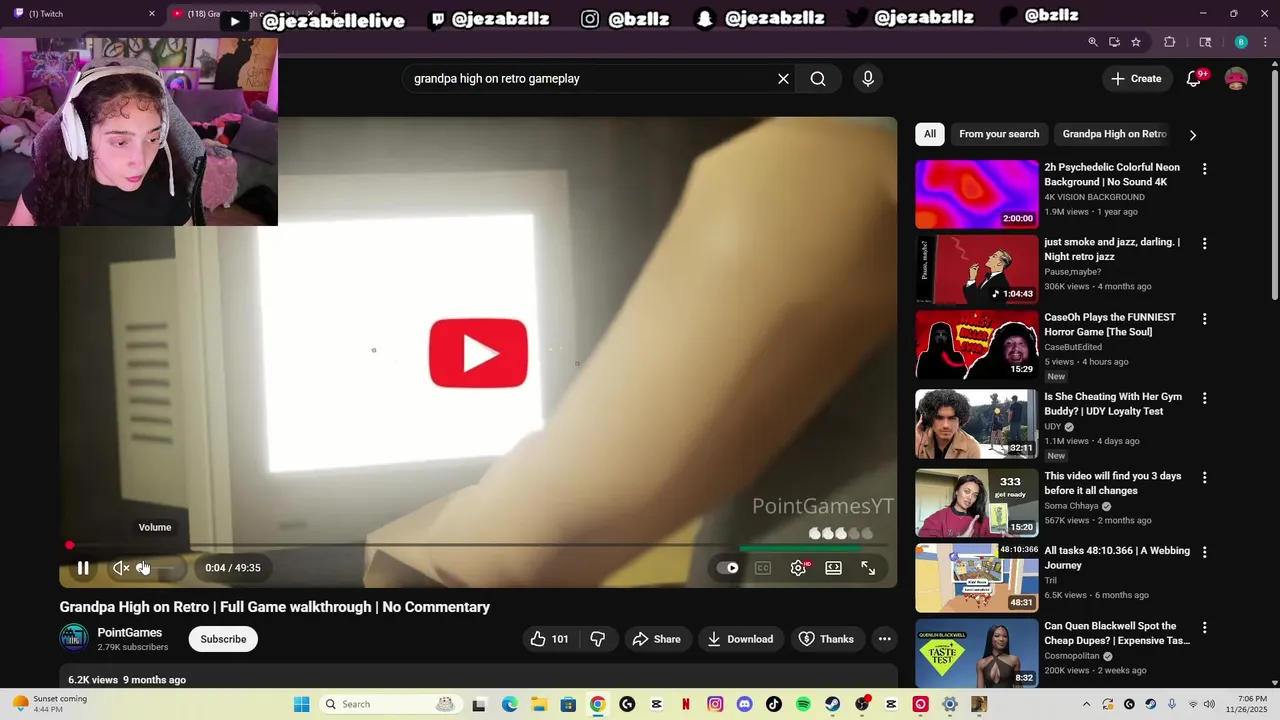The height and width of the screenshot is (720, 1280).
Task: Select the All filter chip
Action: pos(930,134)
